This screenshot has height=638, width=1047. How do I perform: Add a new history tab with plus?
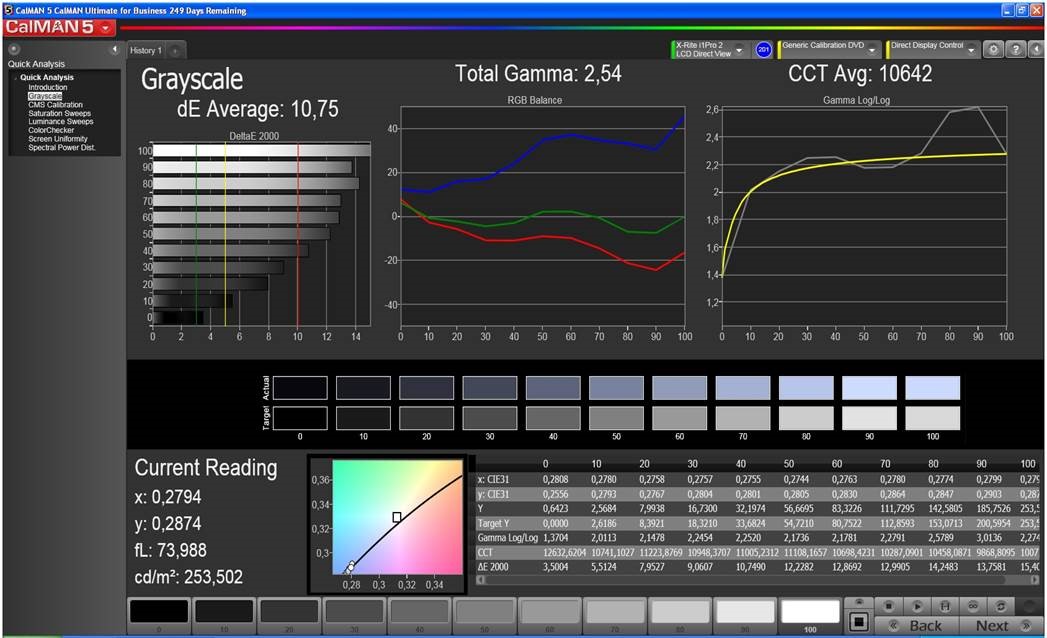tap(175, 51)
